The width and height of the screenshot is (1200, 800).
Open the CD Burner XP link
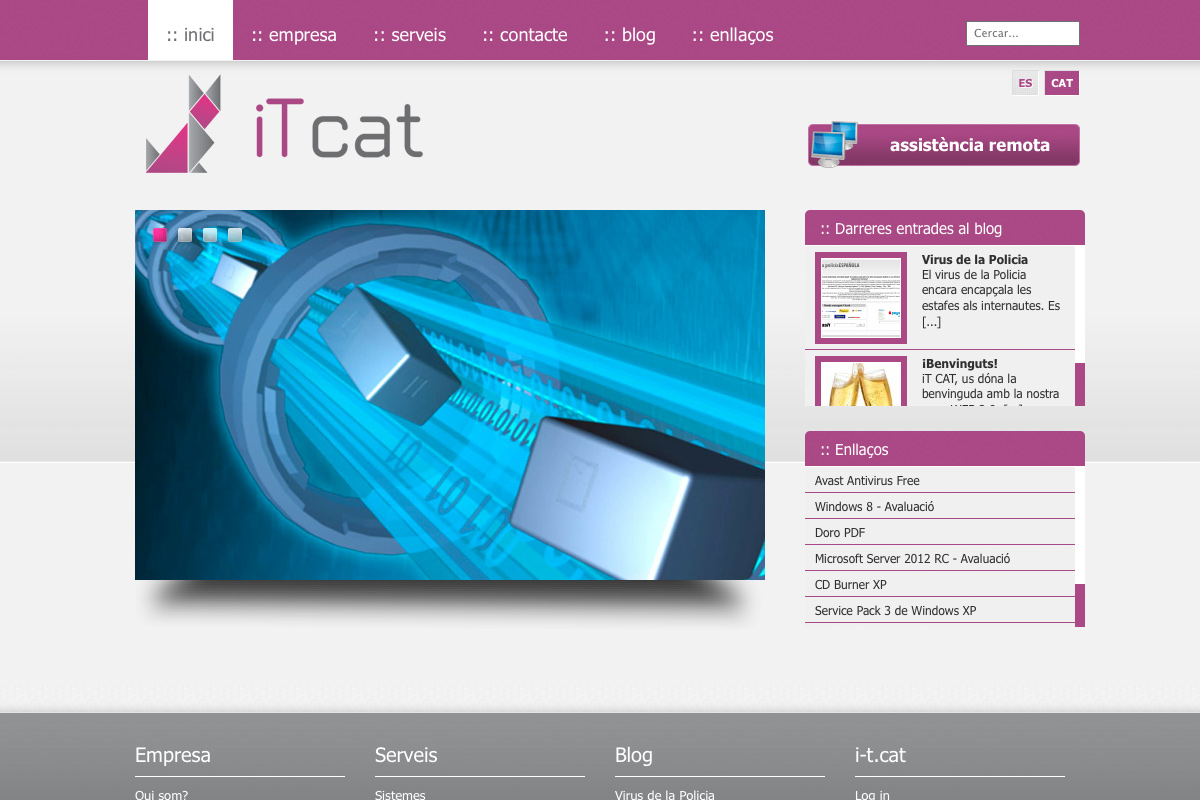[x=850, y=585]
